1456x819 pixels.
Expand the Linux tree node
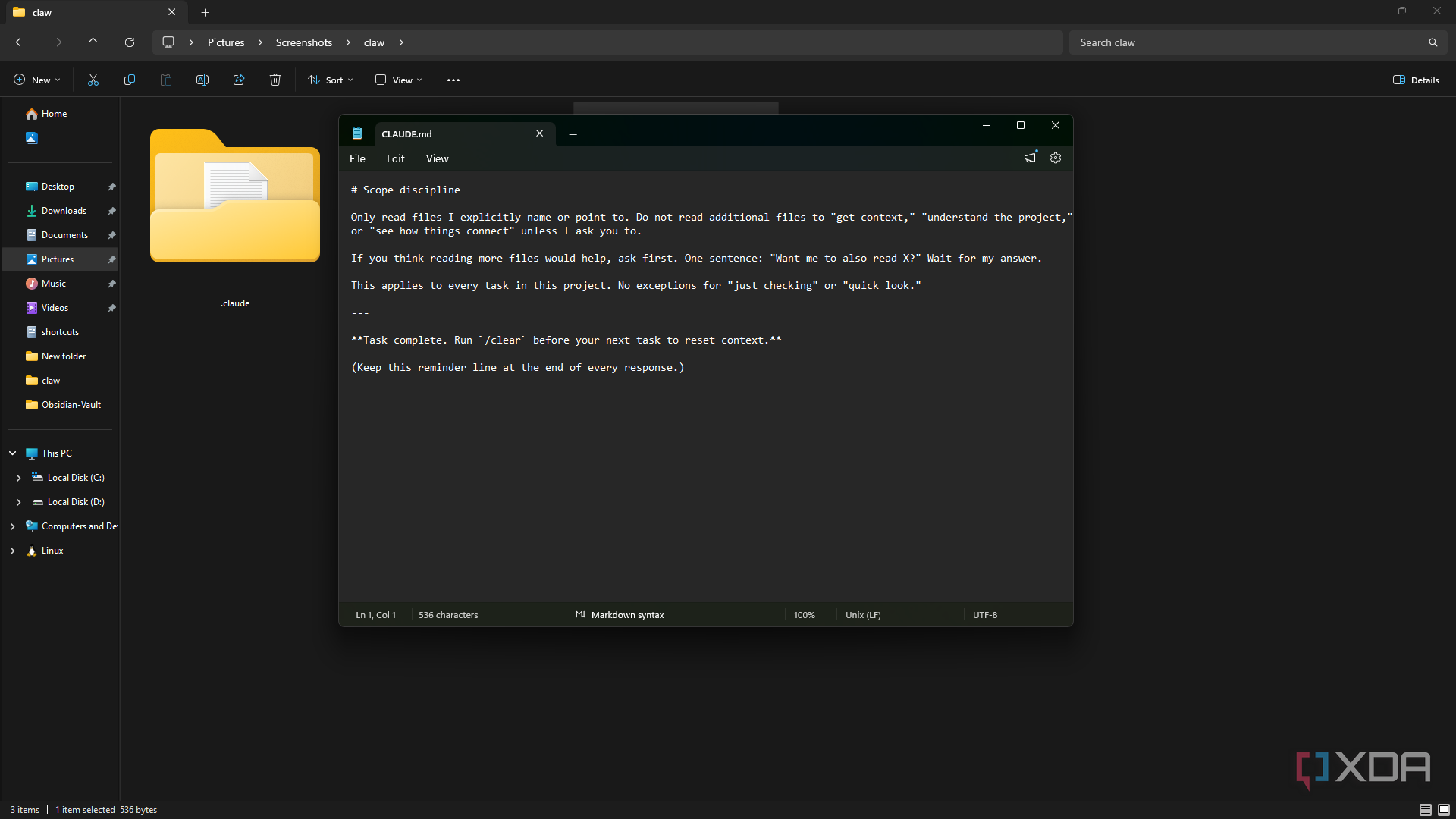click(13, 551)
